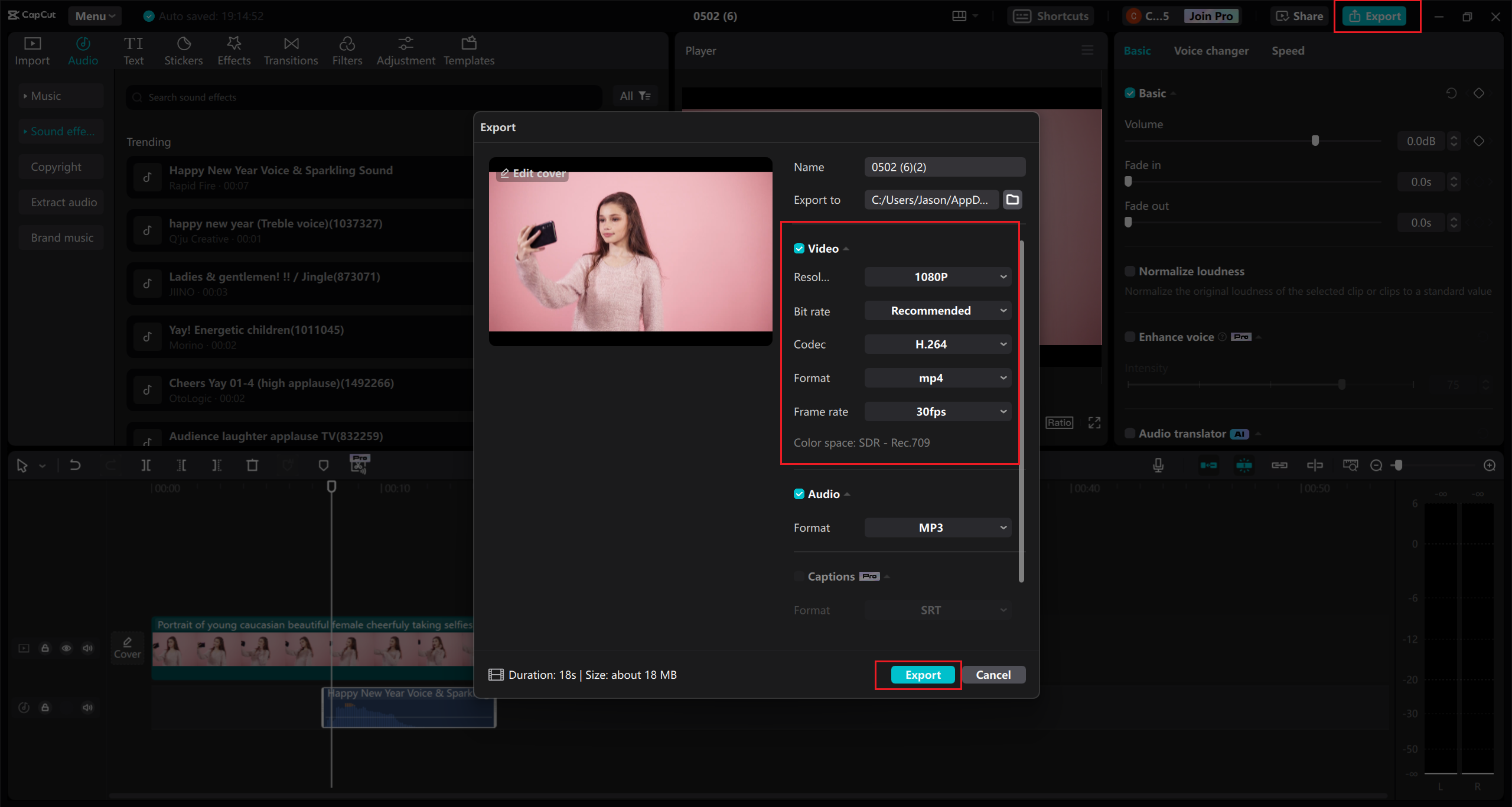Image resolution: width=1512 pixels, height=807 pixels.
Task: Open the Resolution dropdown showing 1080P
Action: click(937, 276)
